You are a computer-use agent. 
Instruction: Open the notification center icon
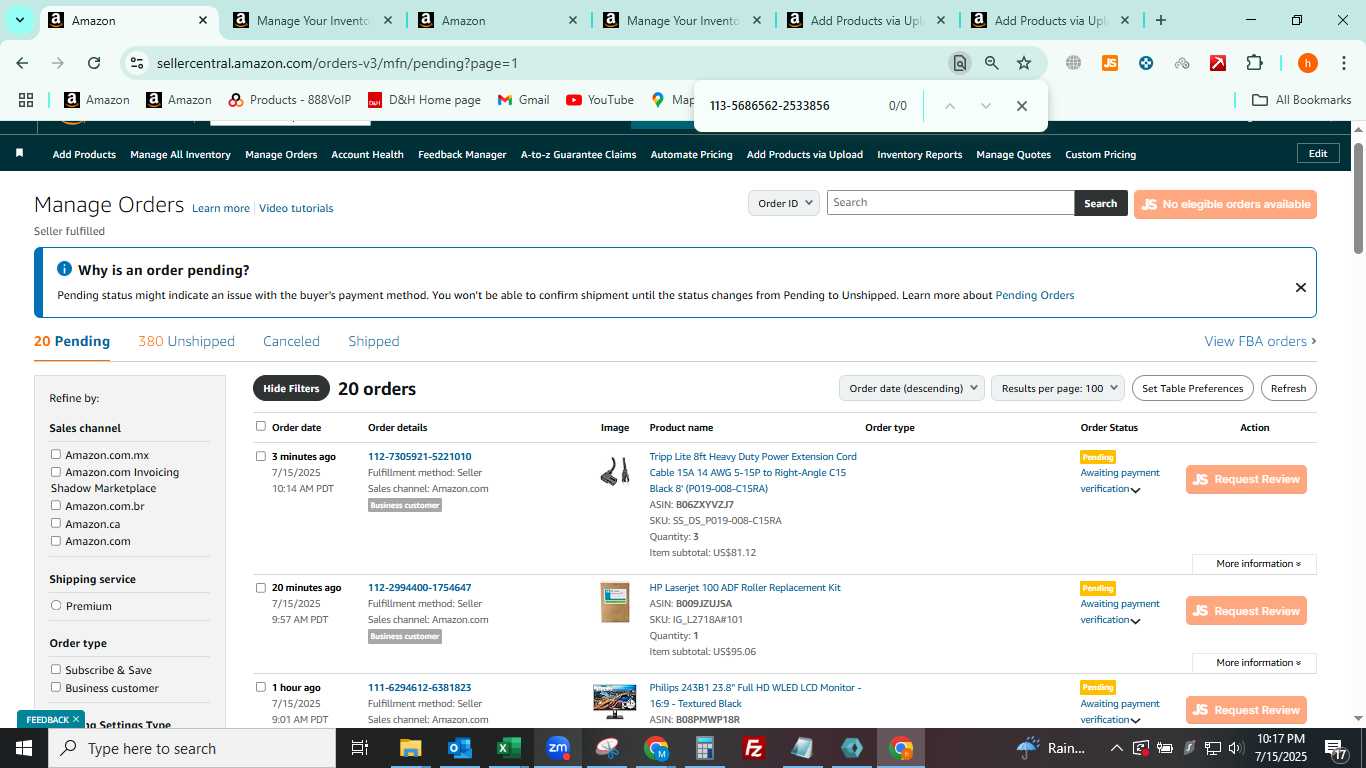(x=1335, y=748)
